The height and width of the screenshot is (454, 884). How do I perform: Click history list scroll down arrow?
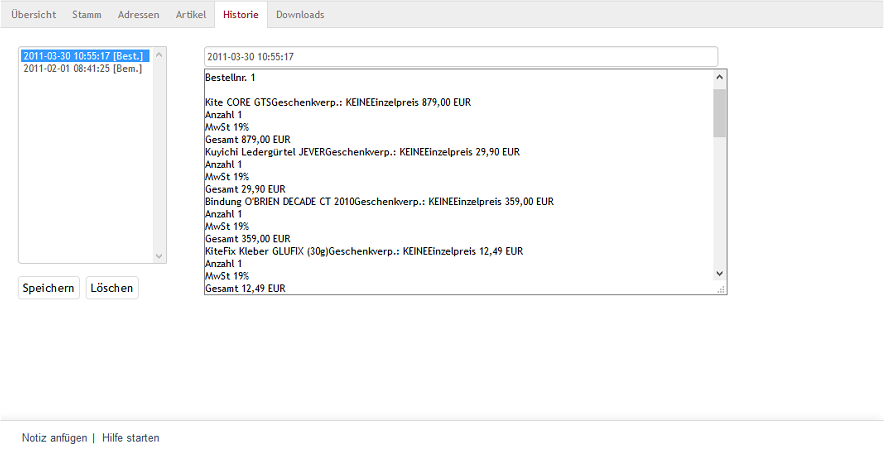158,256
